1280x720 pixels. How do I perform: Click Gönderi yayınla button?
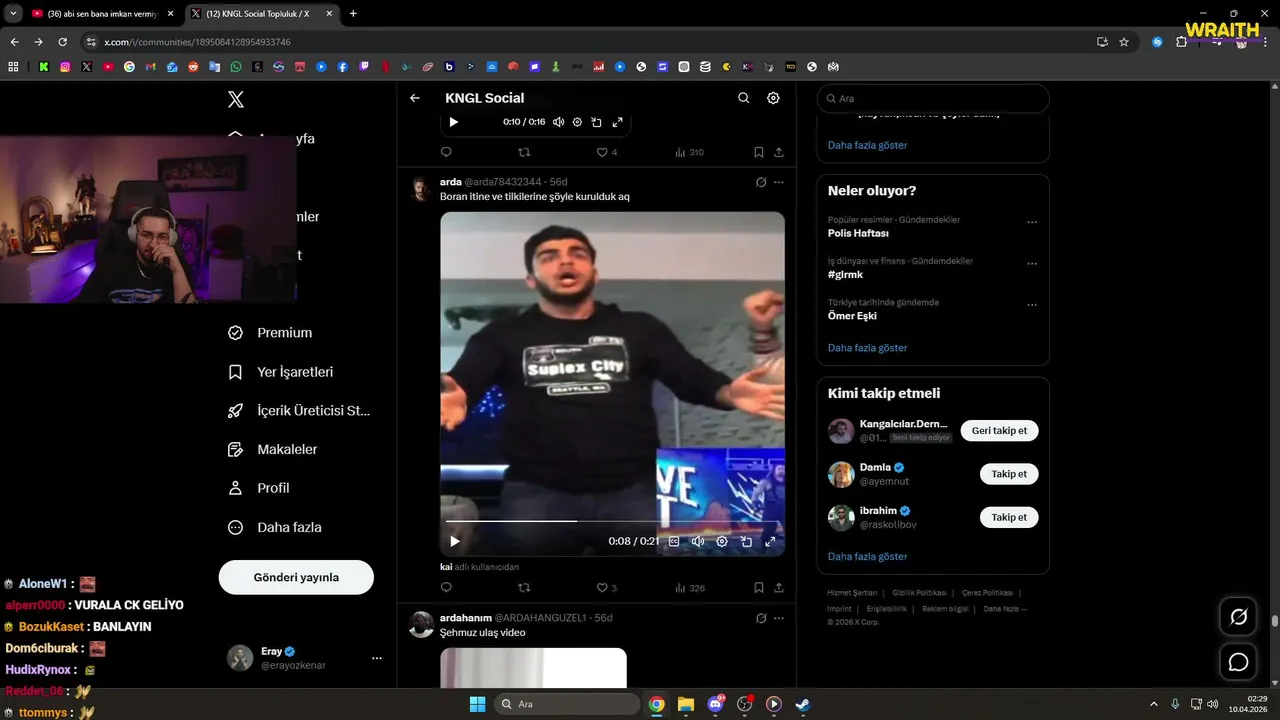(x=296, y=577)
